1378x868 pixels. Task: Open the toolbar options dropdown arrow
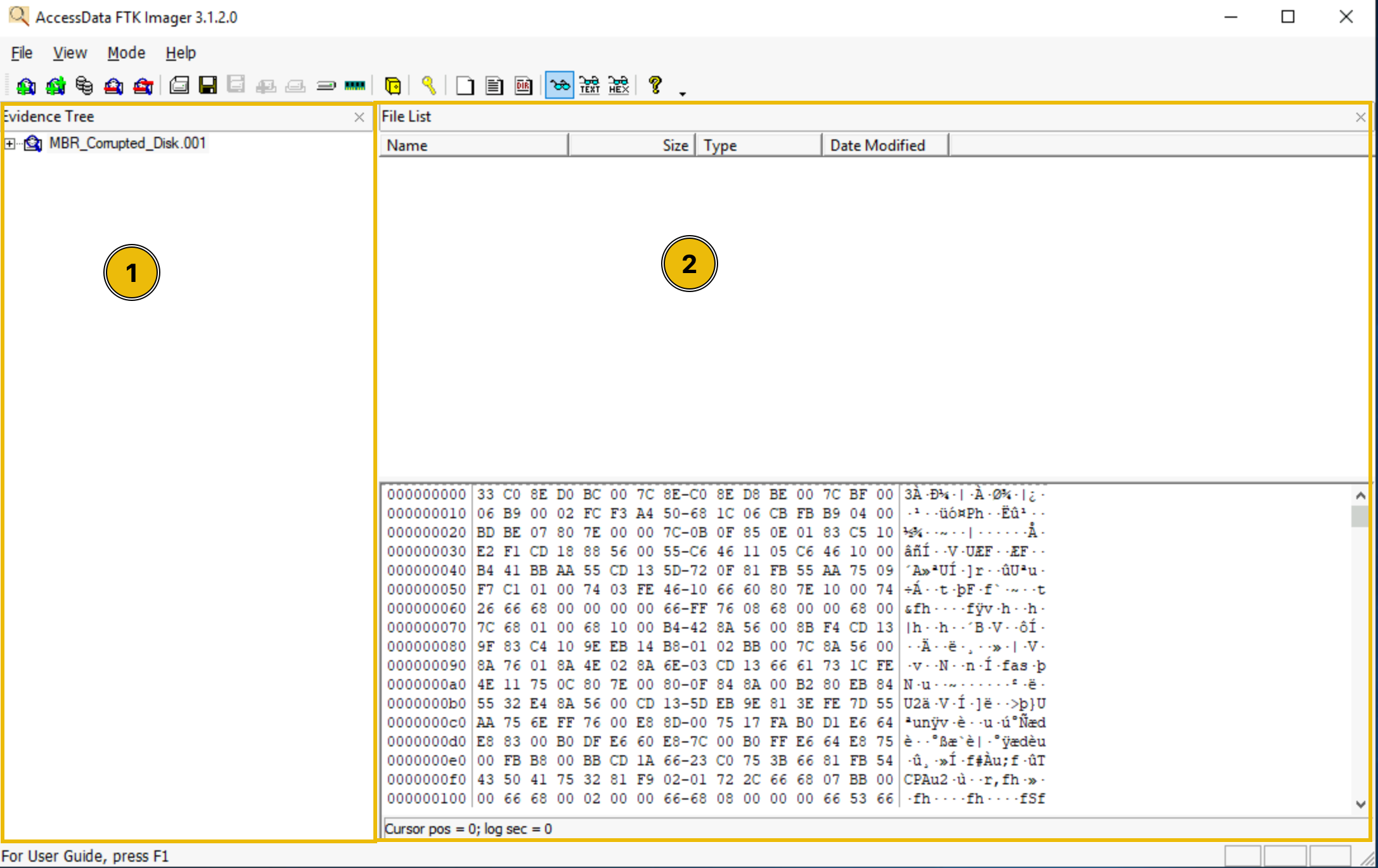[683, 93]
